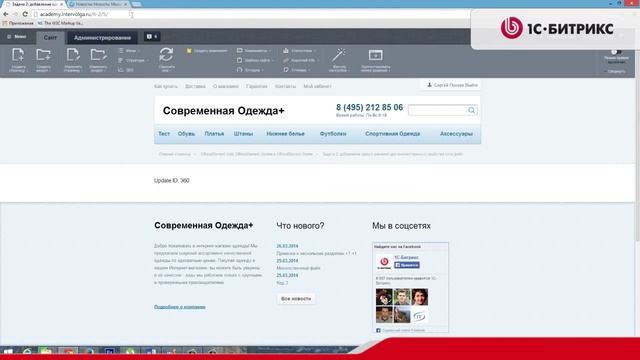Click the yellow Create element button
The height and width of the screenshot is (360, 640).
pos(207,51)
